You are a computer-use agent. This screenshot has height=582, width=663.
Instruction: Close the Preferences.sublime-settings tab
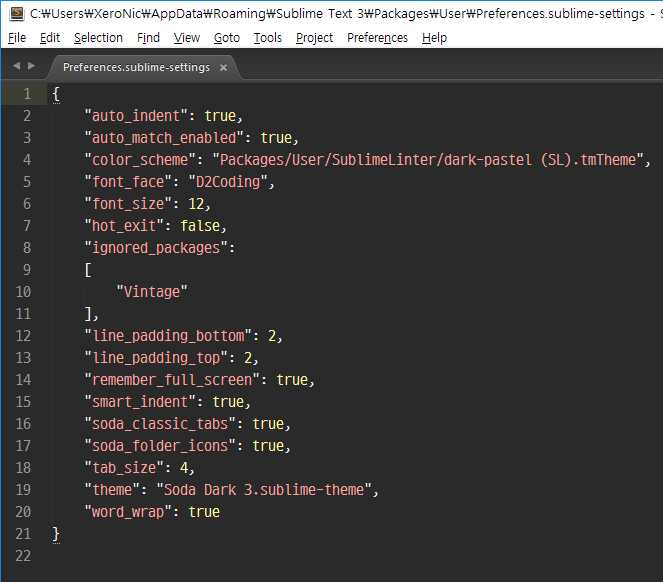(224, 68)
